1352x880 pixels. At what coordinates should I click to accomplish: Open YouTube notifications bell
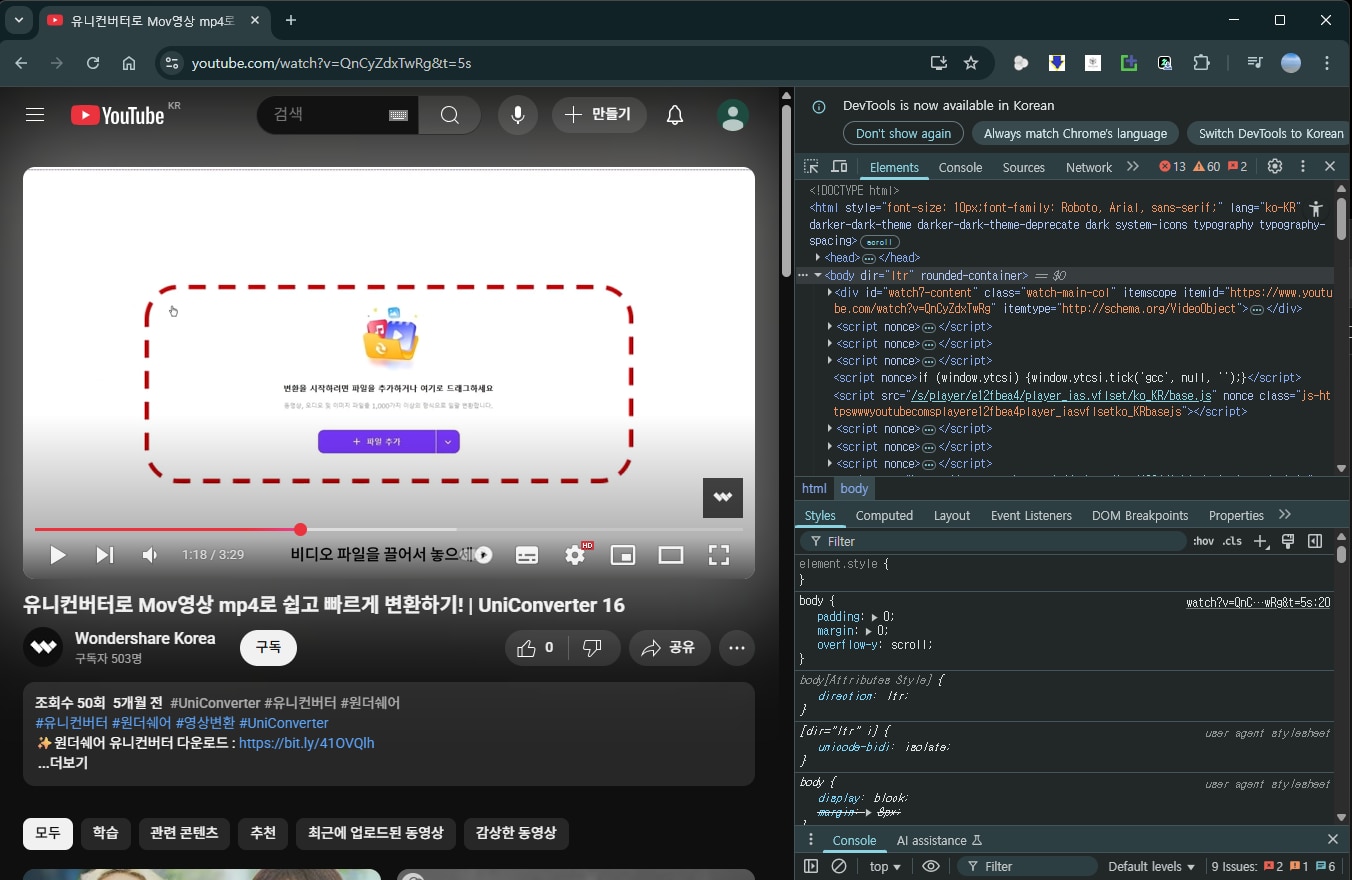pyautogui.click(x=675, y=115)
